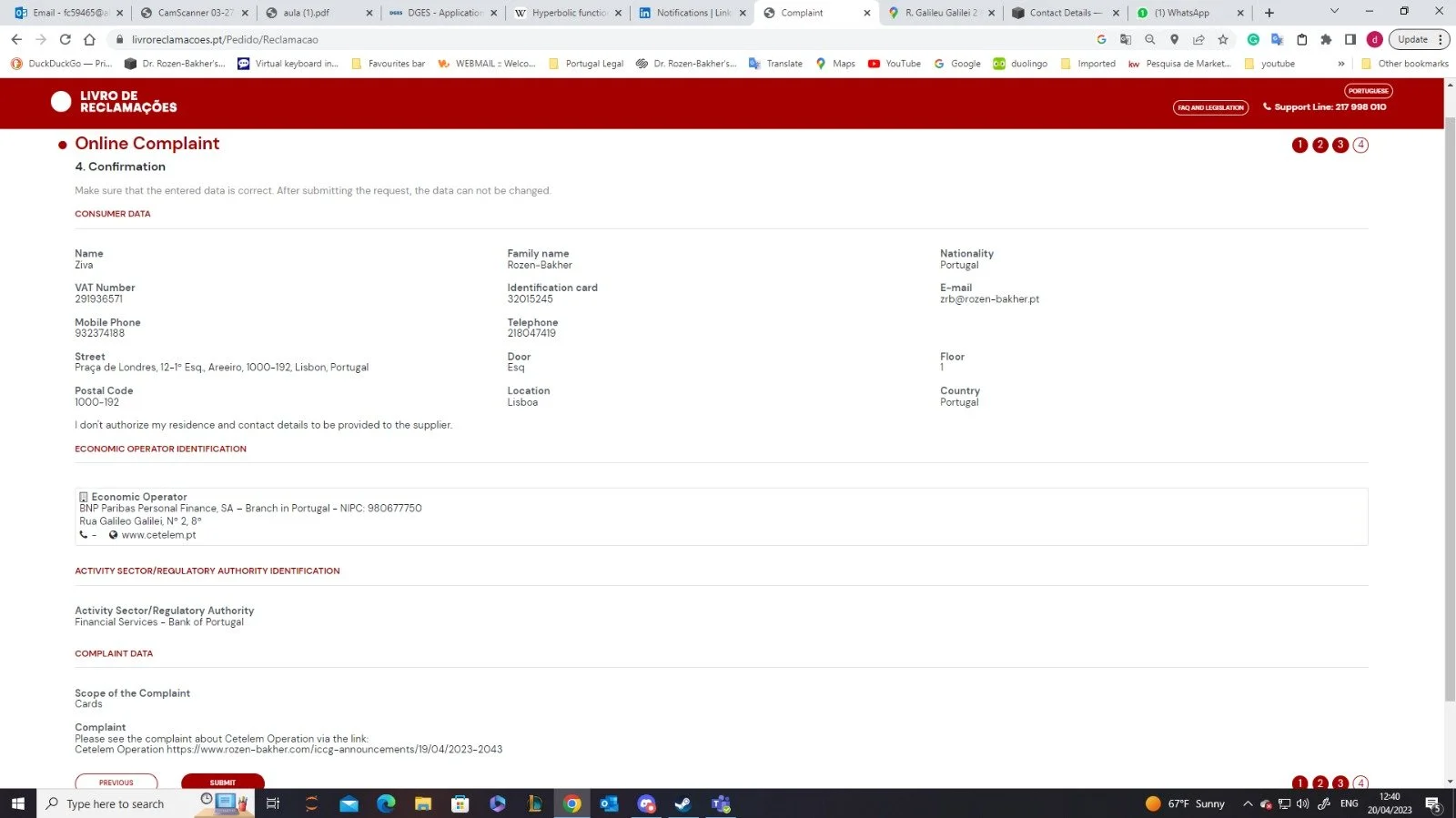Open Outlook from taskbar
Screen dimensions: 1456x818
[x=609, y=803]
